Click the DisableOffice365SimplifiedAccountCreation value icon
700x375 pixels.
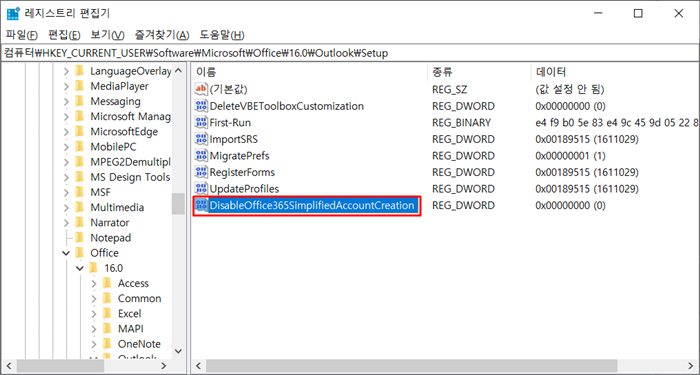[x=201, y=205]
